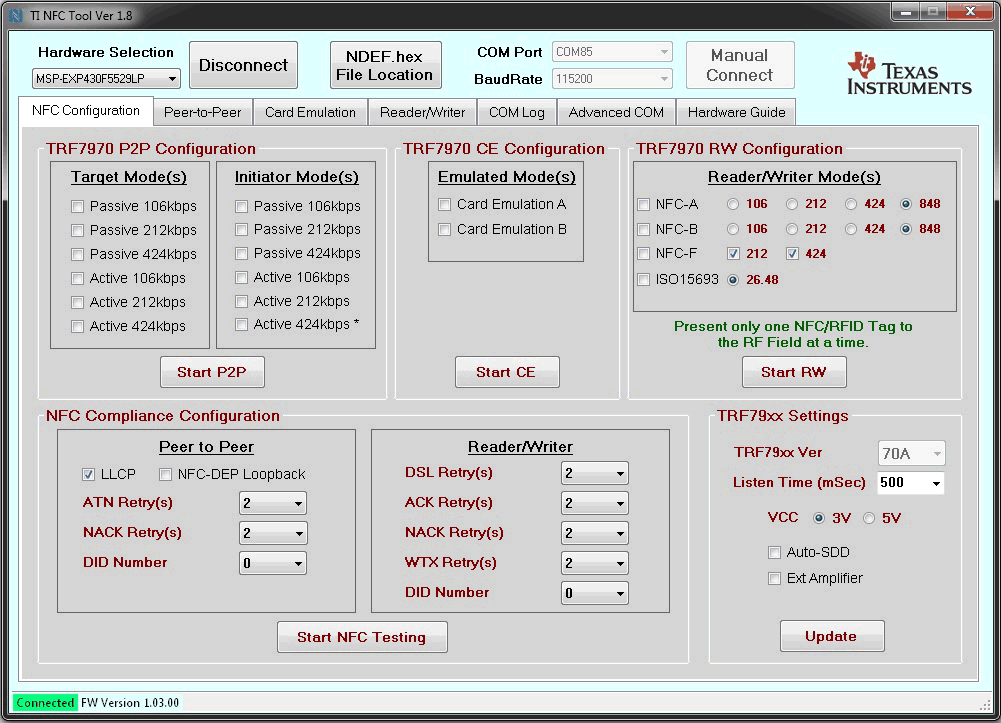Enable Passive 106kbps Target Mode
The width and height of the screenshot is (1001, 723).
(x=77, y=206)
